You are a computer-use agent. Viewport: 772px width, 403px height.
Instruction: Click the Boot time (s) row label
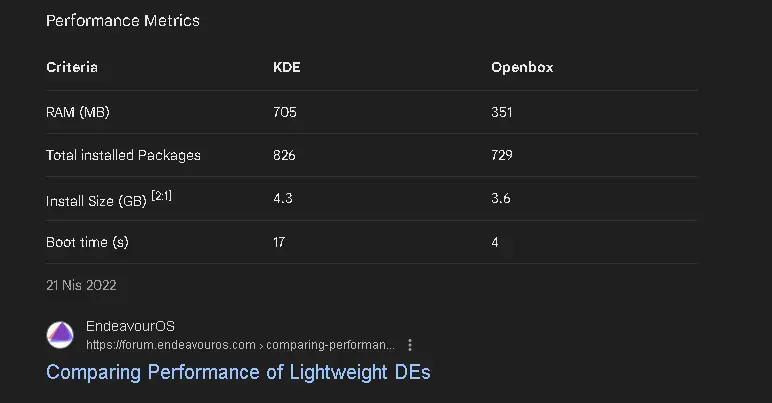click(x=87, y=242)
